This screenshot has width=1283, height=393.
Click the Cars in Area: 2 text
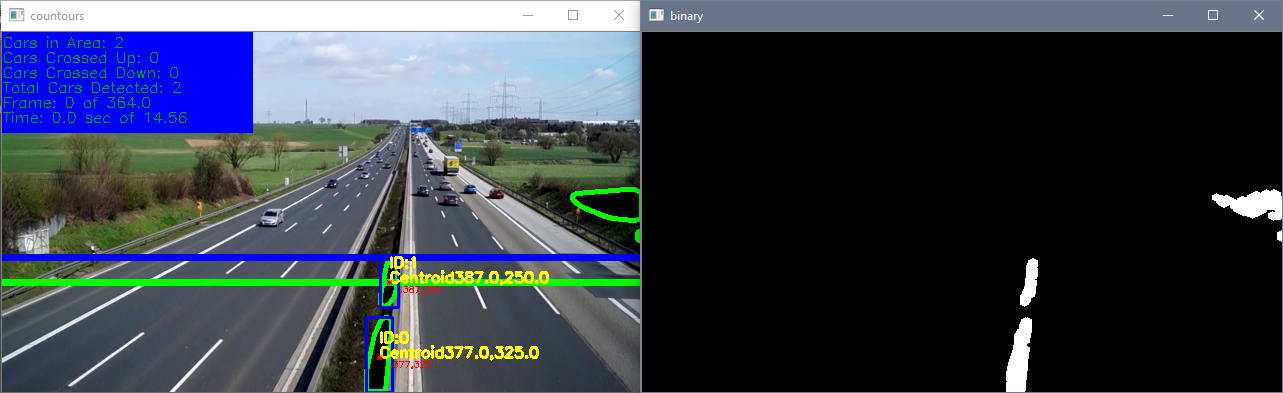[x=64, y=43]
